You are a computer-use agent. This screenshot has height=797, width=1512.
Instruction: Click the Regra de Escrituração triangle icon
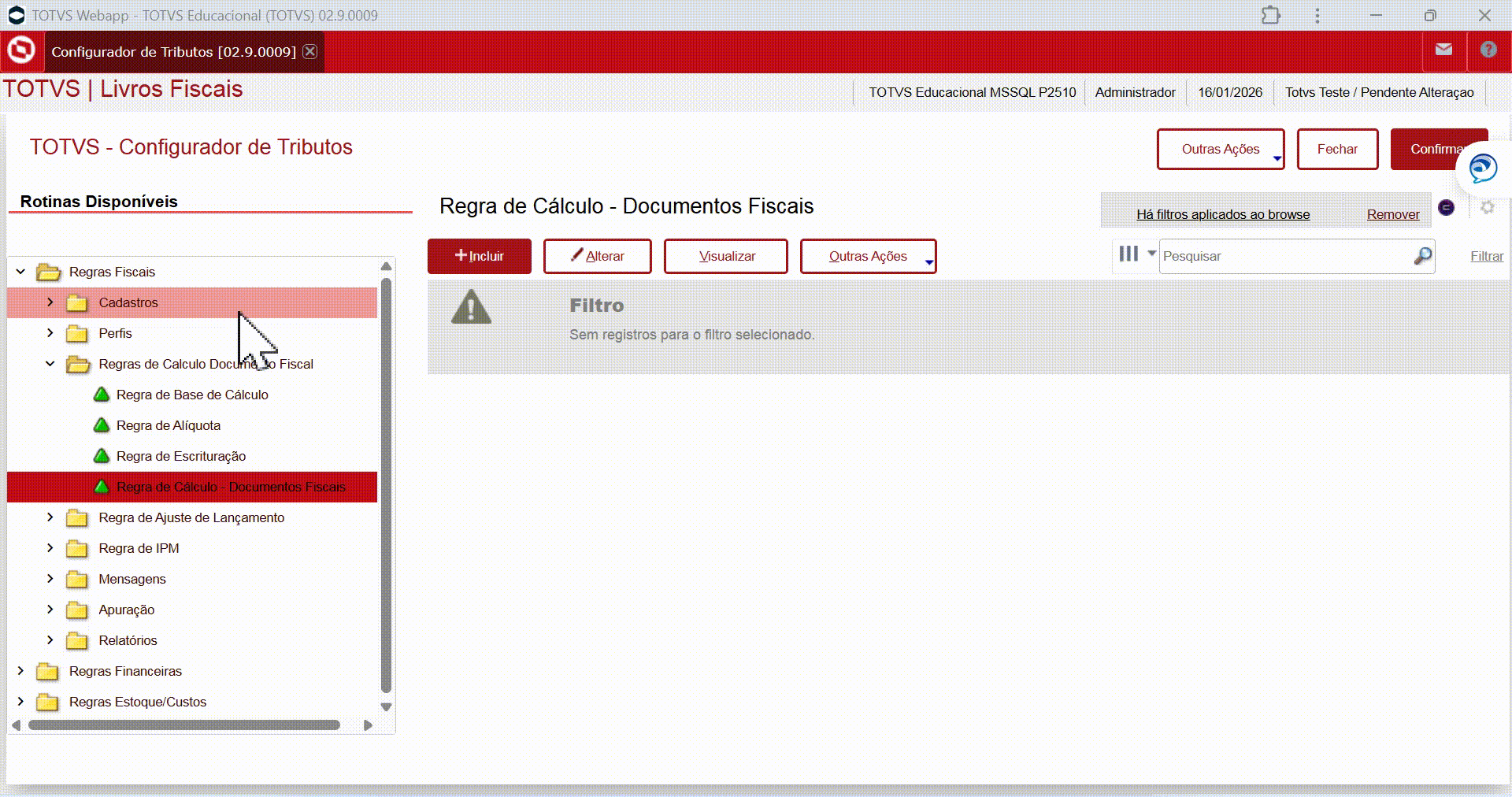tap(102, 456)
